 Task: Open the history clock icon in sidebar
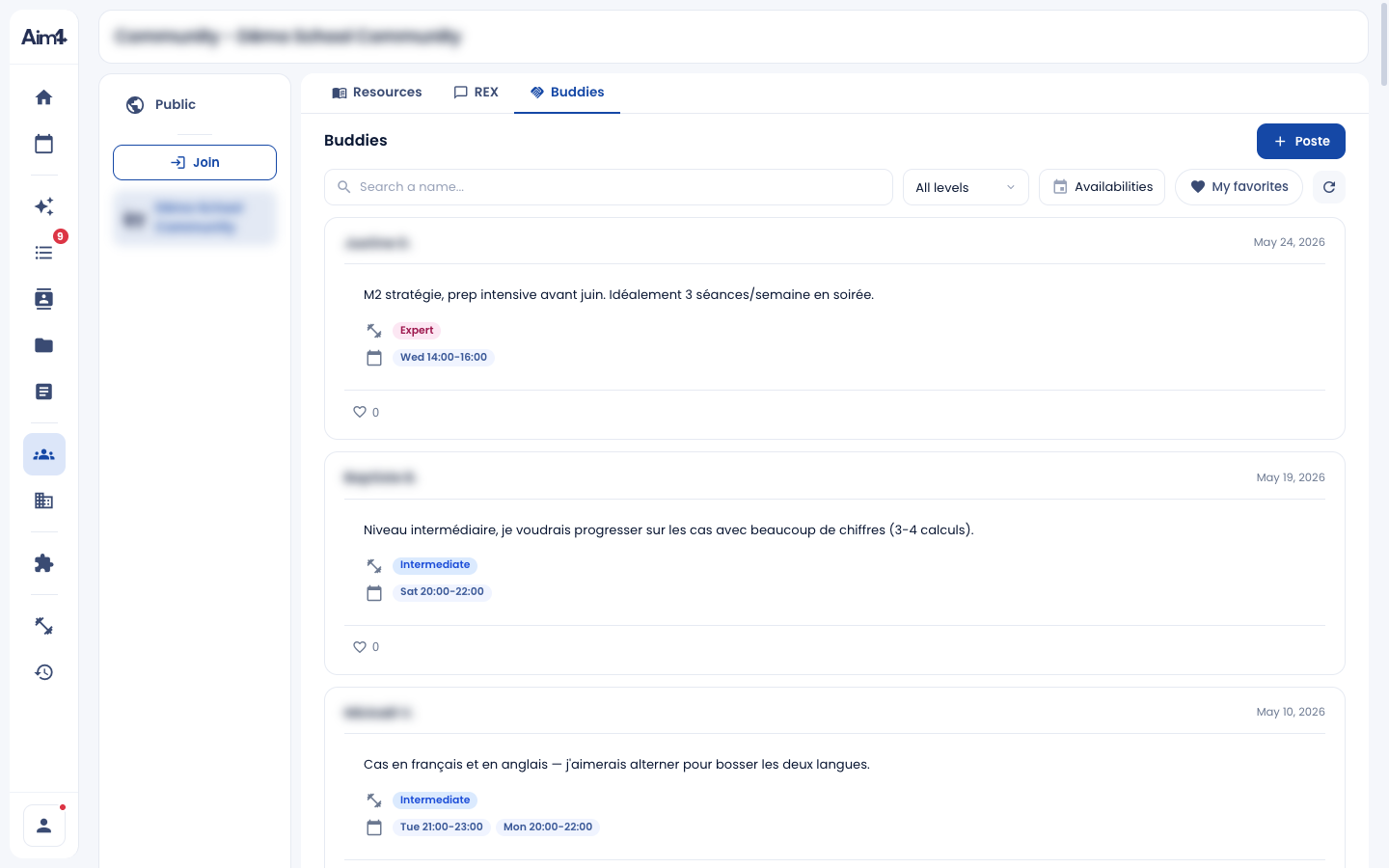point(44,672)
